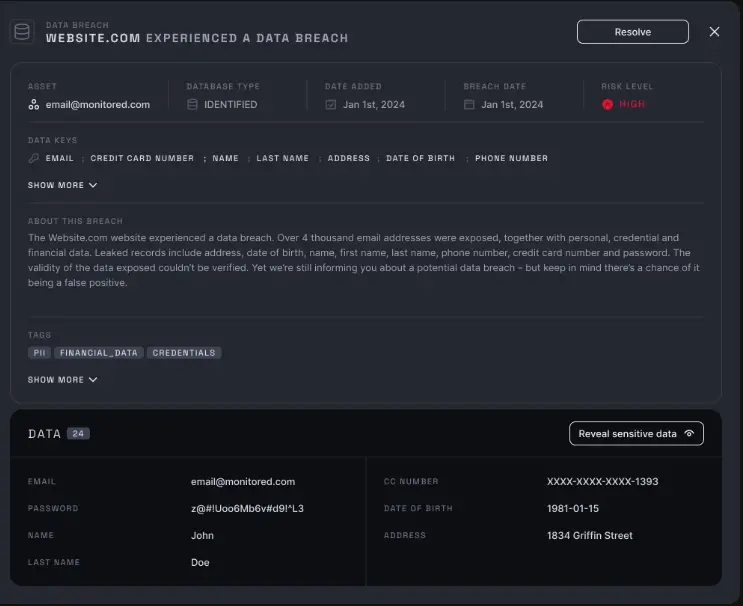
Task: Reveal sensitive data with the eye button
Action: click(x=636, y=434)
